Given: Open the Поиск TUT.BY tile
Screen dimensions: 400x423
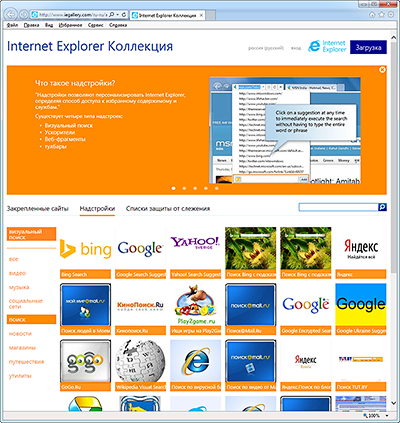Looking at the screenshot, I should click(x=361, y=365).
